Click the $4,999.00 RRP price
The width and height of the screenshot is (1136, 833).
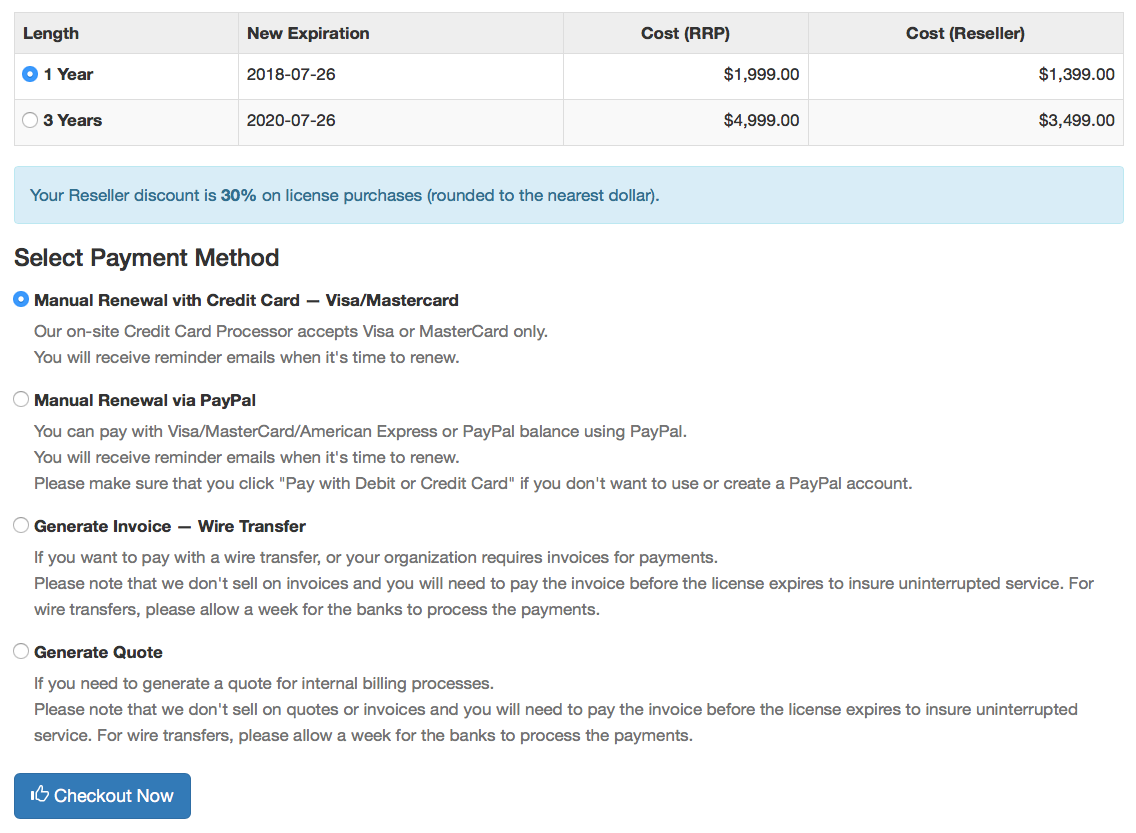pos(761,120)
